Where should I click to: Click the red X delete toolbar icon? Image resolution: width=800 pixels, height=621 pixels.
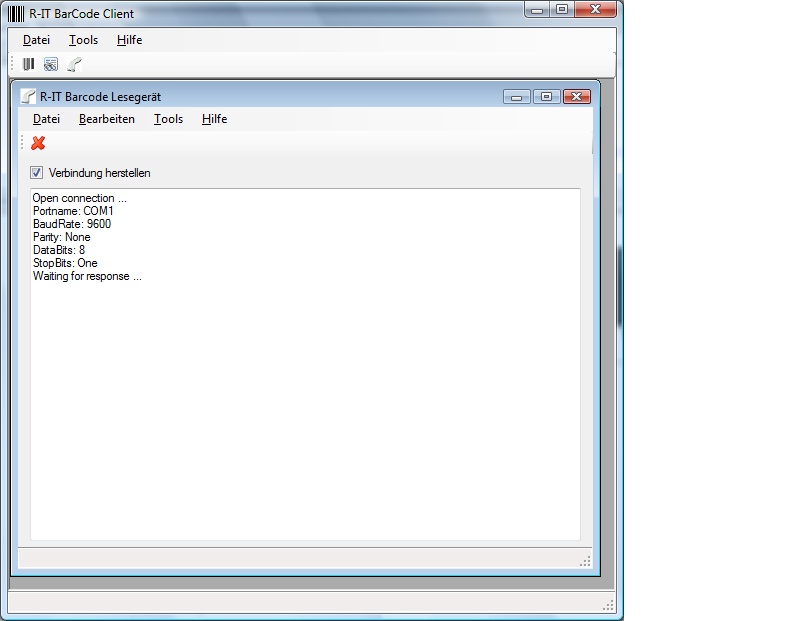38,143
